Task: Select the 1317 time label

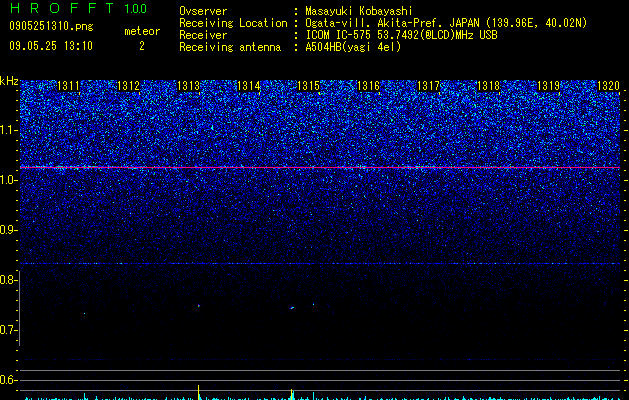Action: [428, 86]
